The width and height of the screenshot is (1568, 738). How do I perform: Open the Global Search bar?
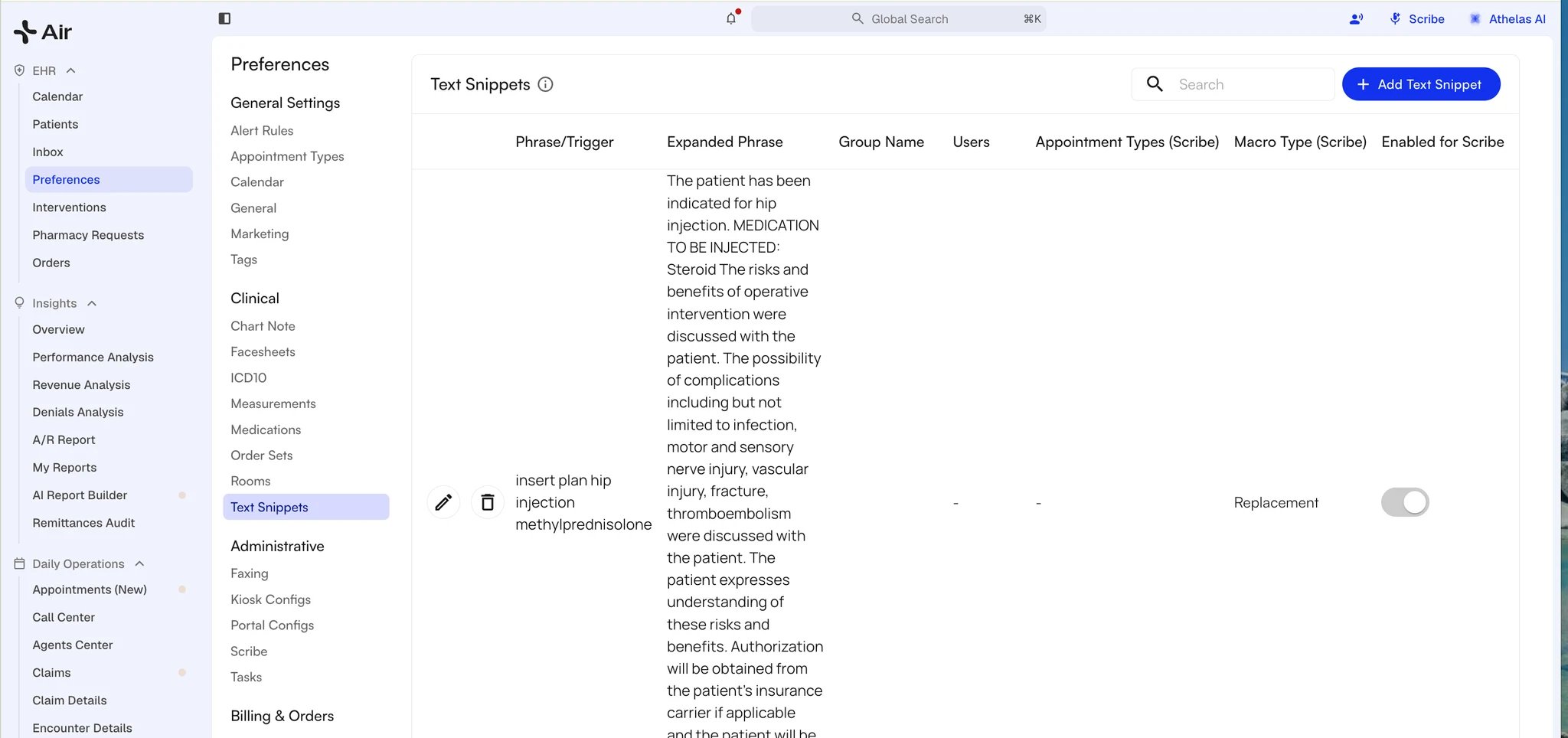pos(898,19)
